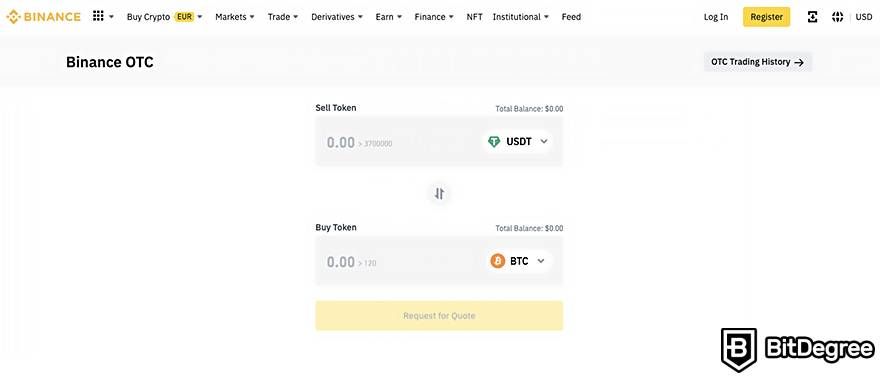Click the Binance logo
The height and width of the screenshot is (378, 880).
coord(43,17)
